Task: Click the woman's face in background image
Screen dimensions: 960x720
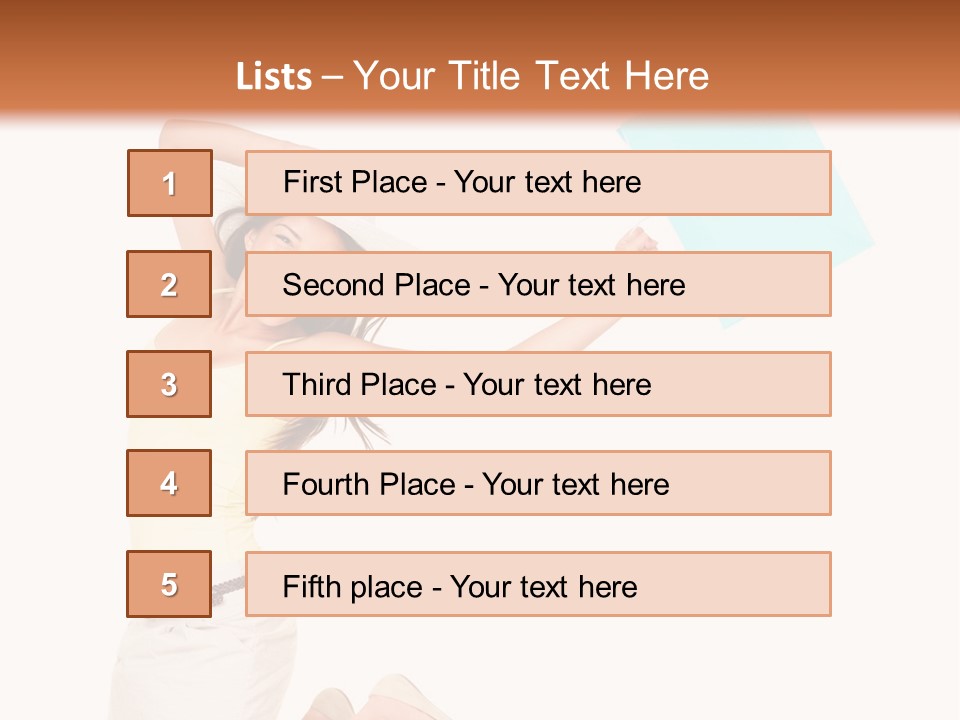Action: 290,237
